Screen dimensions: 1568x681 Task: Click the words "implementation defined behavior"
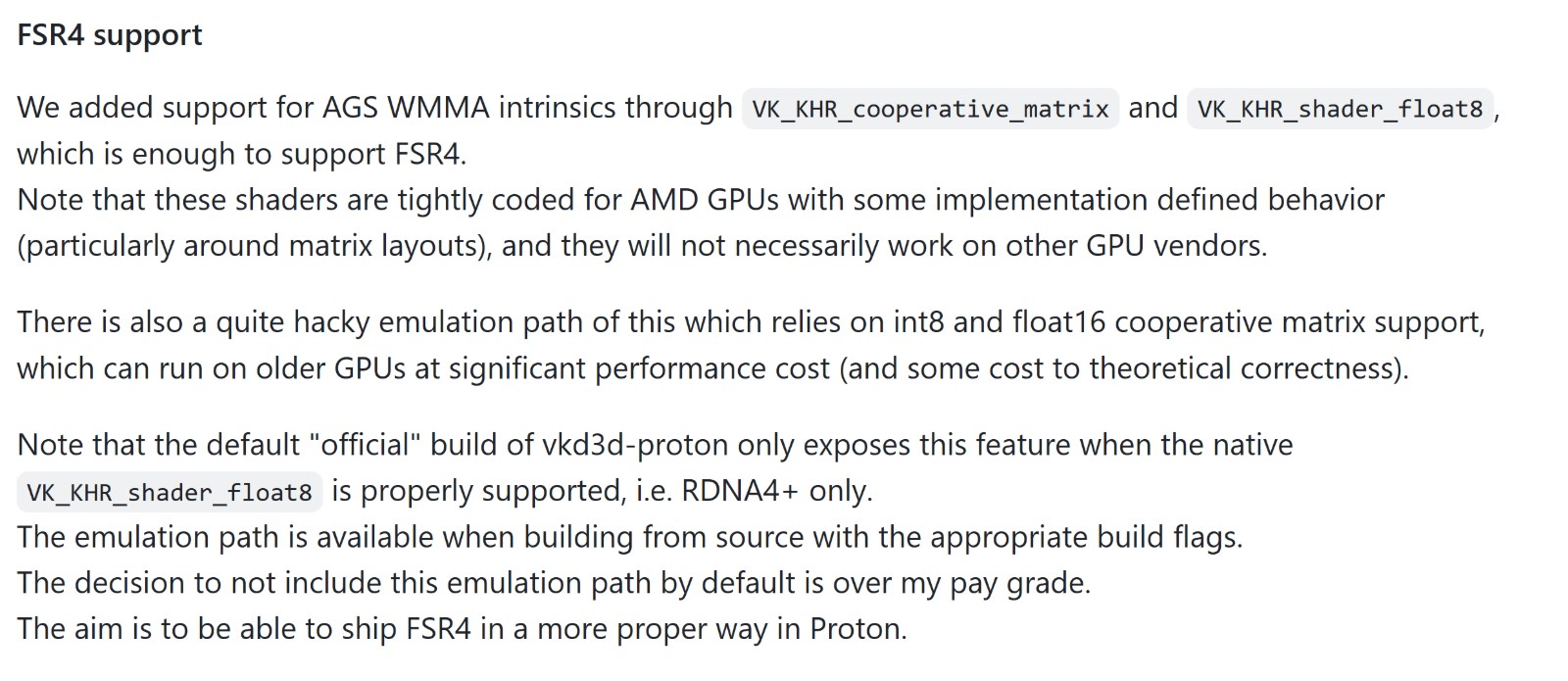tap(1159, 200)
